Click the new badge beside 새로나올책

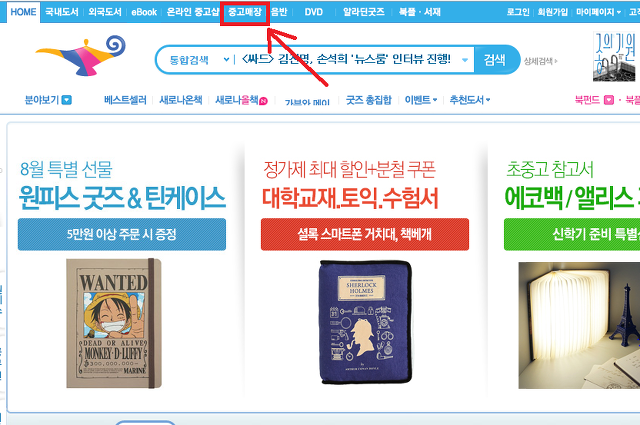(264, 101)
